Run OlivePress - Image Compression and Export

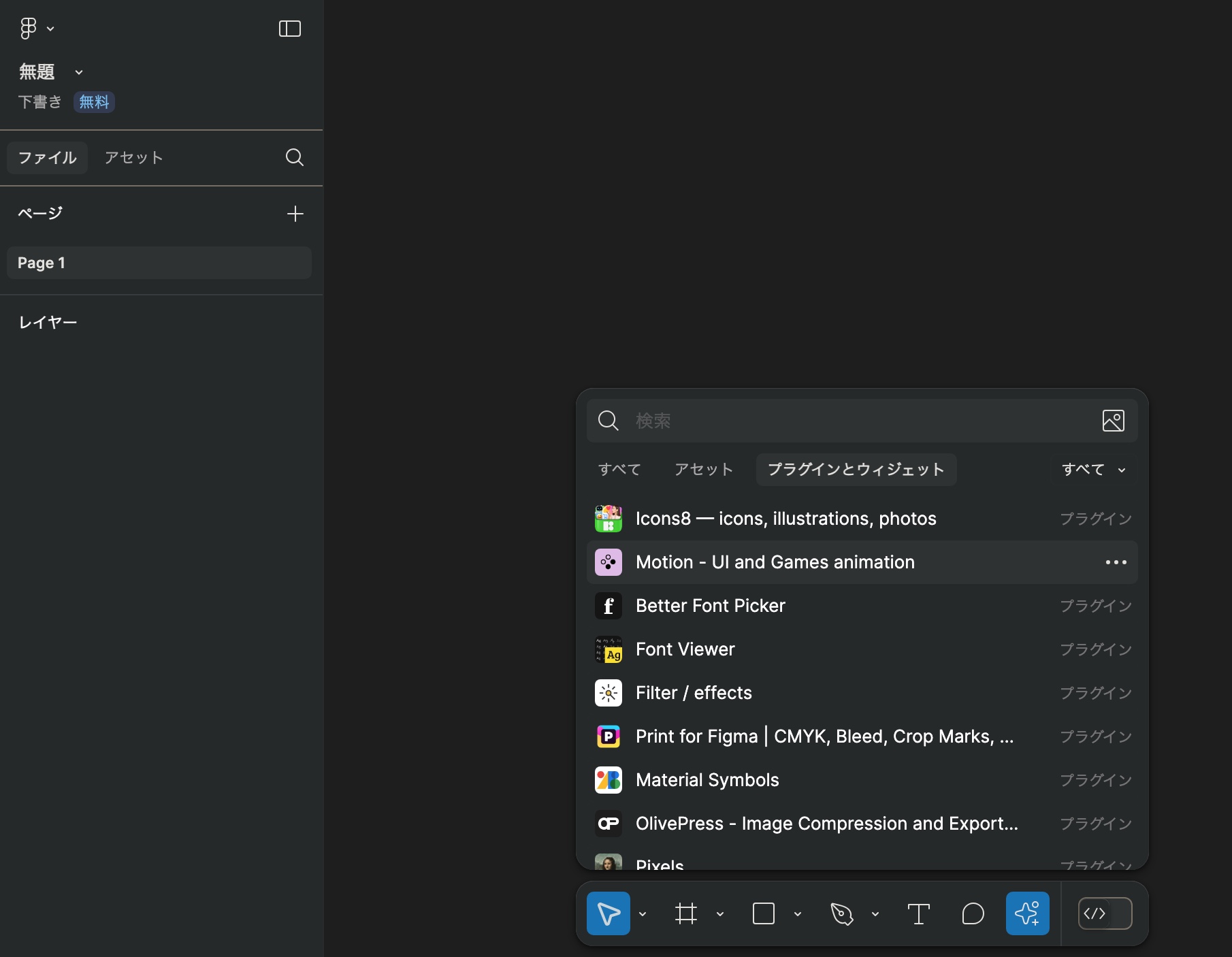862,824
